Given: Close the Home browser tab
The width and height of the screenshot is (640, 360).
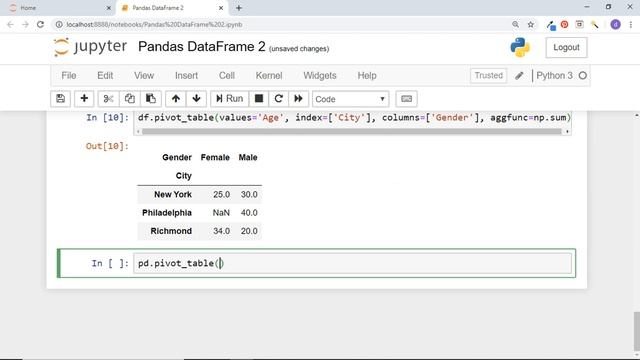Looking at the screenshot, I should pyautogui.click(x=109, y=8).
